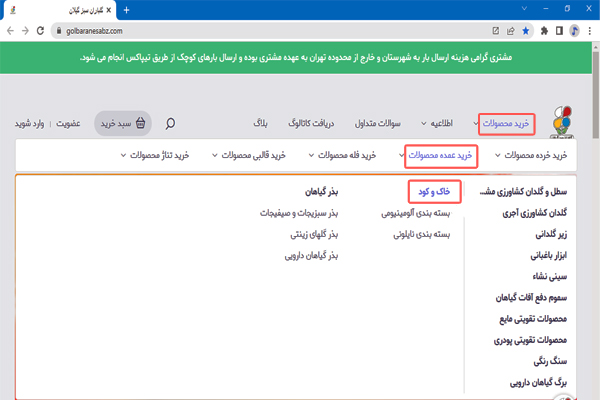Open بذر سبزیجات و صیفیجات link
This screenshot has height=400, width=600.
click(x=299, y=213)
